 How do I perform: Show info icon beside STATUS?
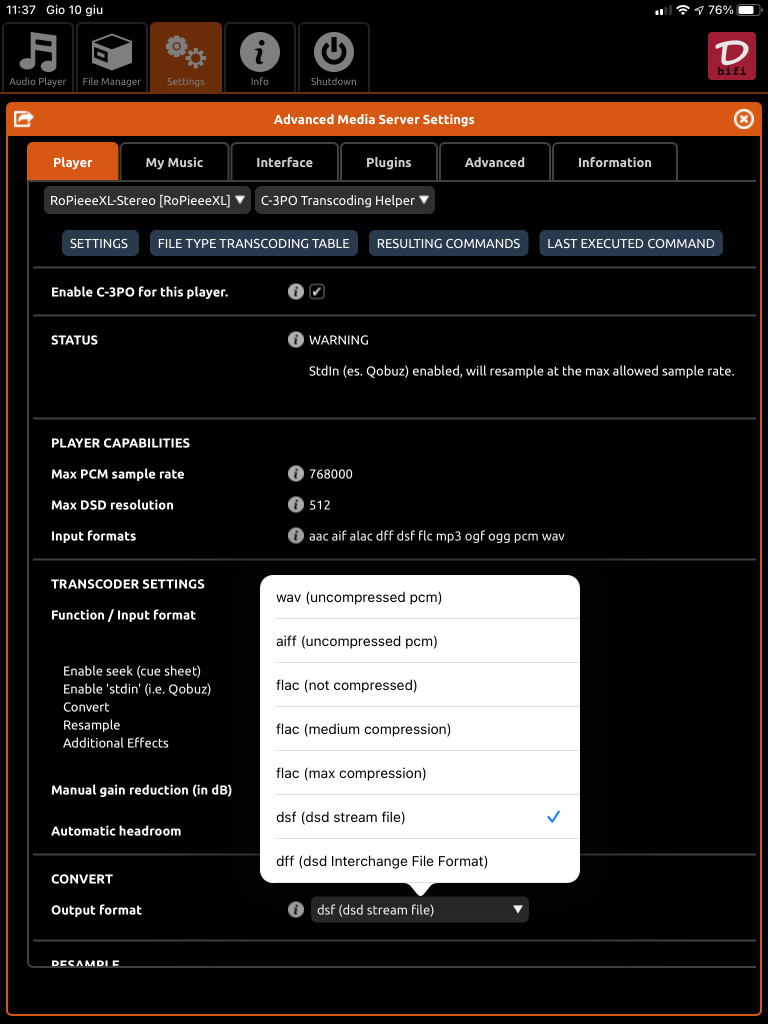coord(296,340)
